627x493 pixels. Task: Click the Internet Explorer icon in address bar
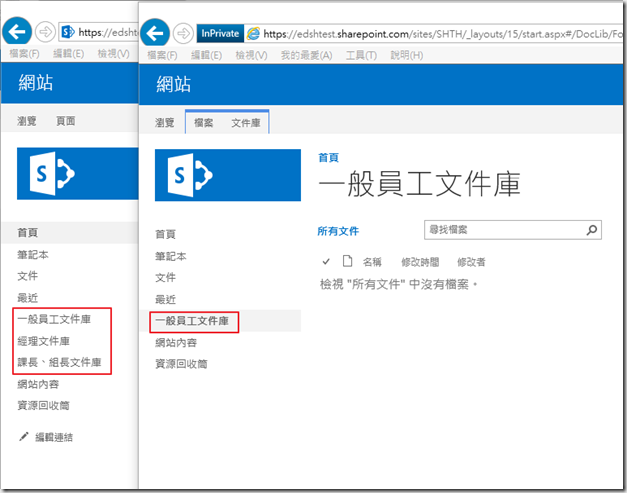255,33
